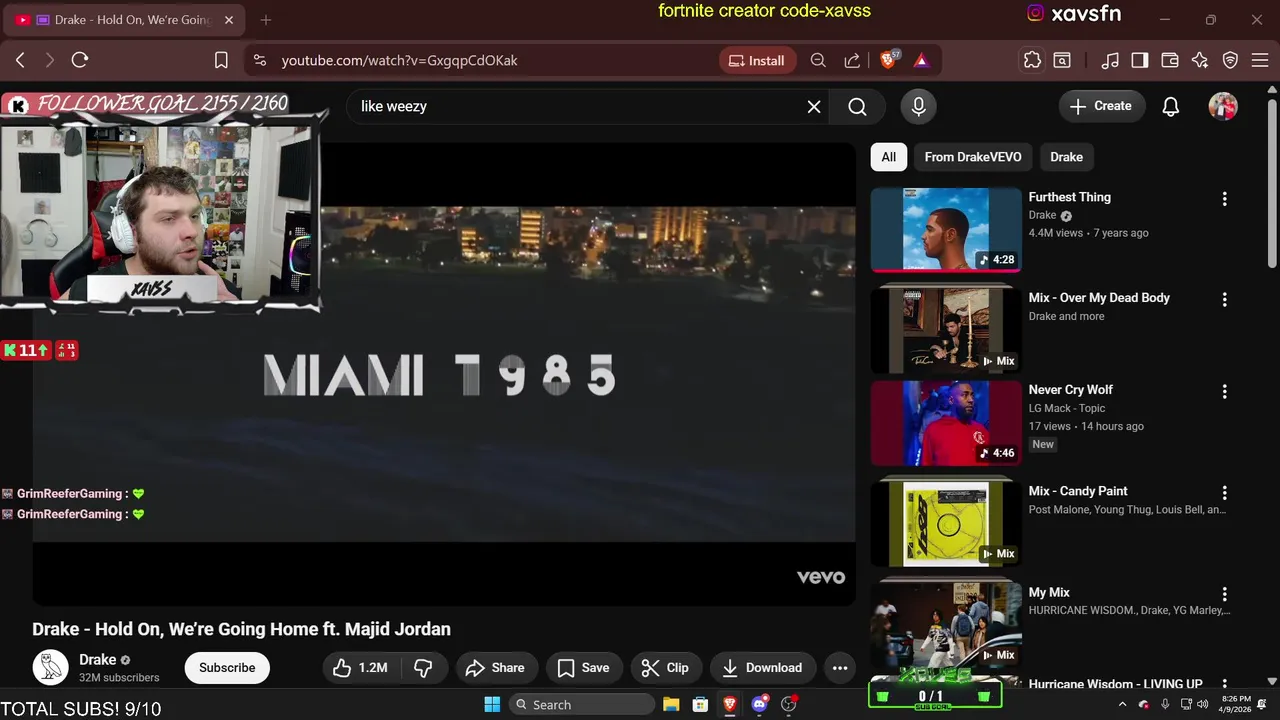Open Brave Shields lion icon

(x=888, y=60)
